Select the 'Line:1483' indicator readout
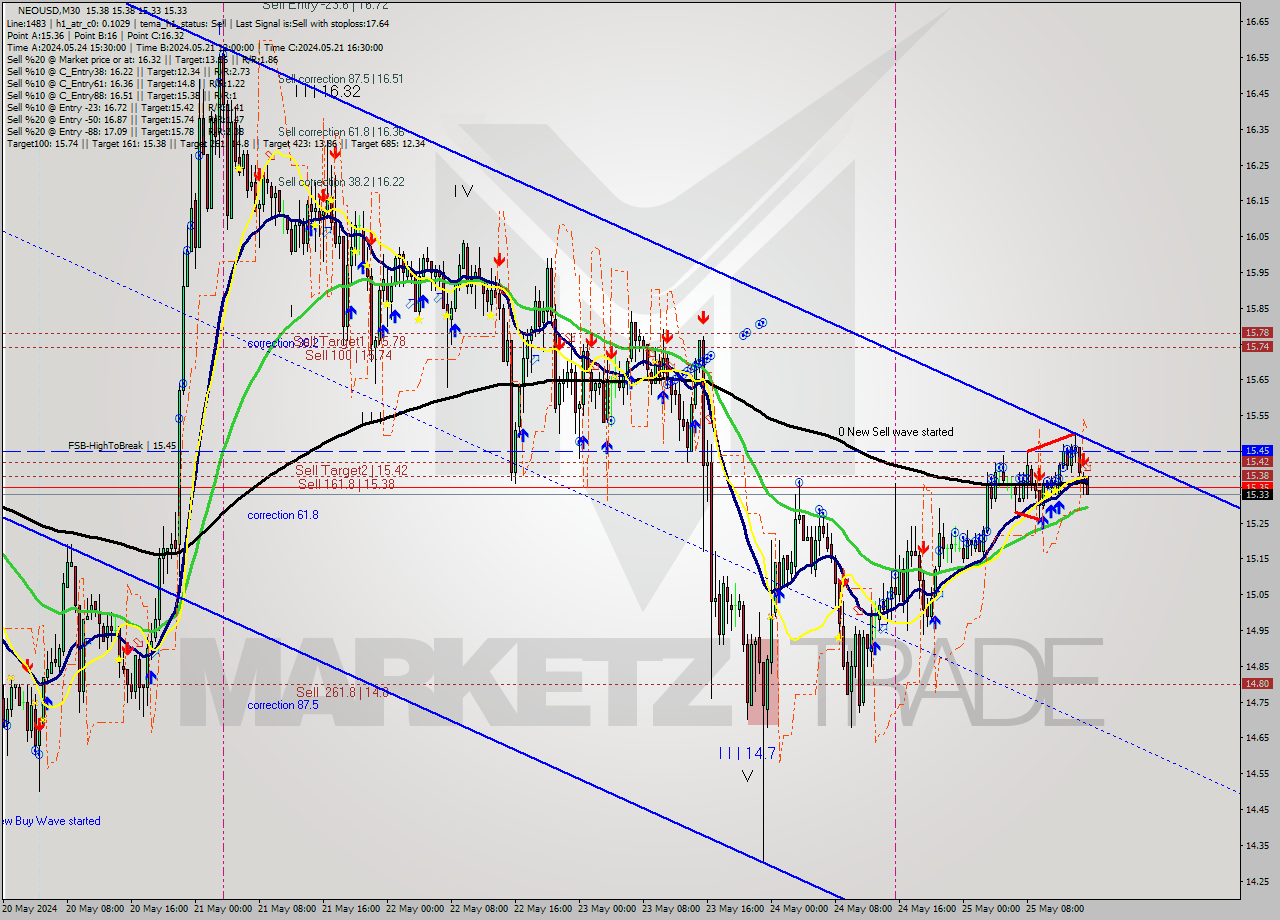Image resolution: width=1280 pixels, height=920 pixels. pos(26,23)
